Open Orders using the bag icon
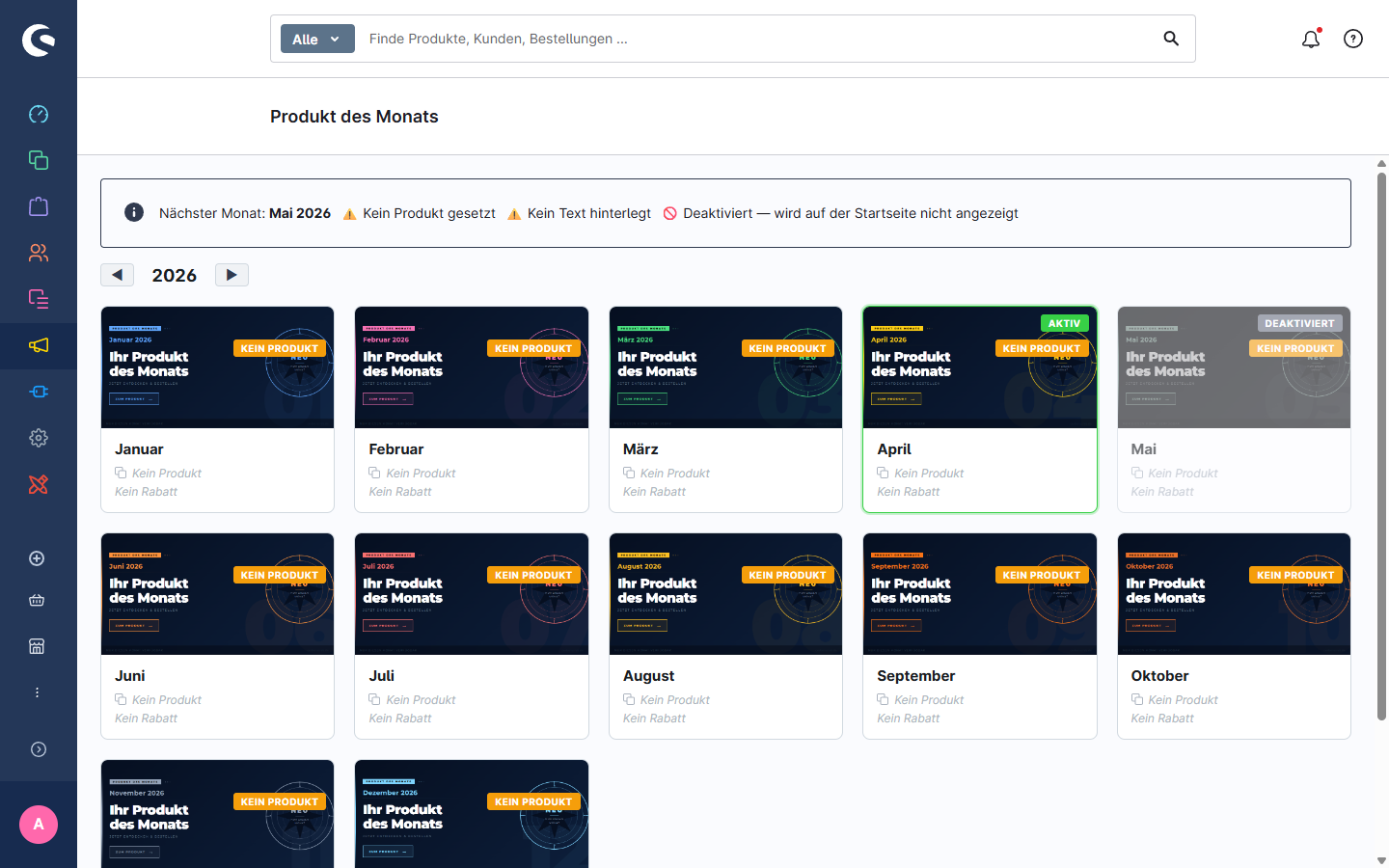Viewport: 1389px width, 868px height. click(38, 206)
